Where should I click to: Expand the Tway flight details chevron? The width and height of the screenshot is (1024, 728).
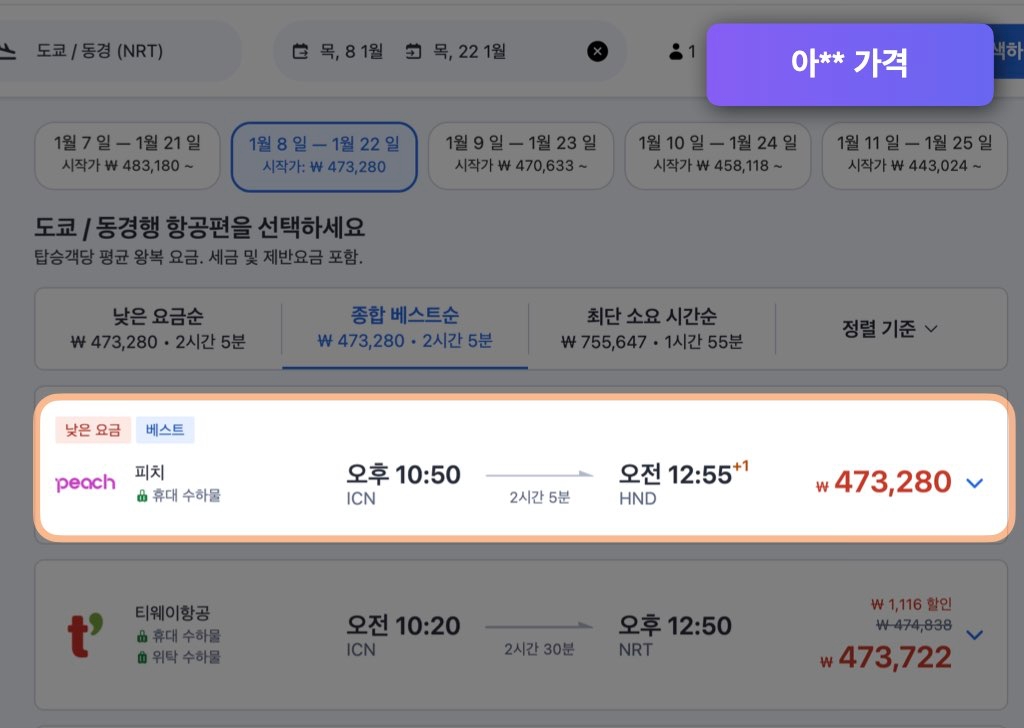click(x=975, y=635)
